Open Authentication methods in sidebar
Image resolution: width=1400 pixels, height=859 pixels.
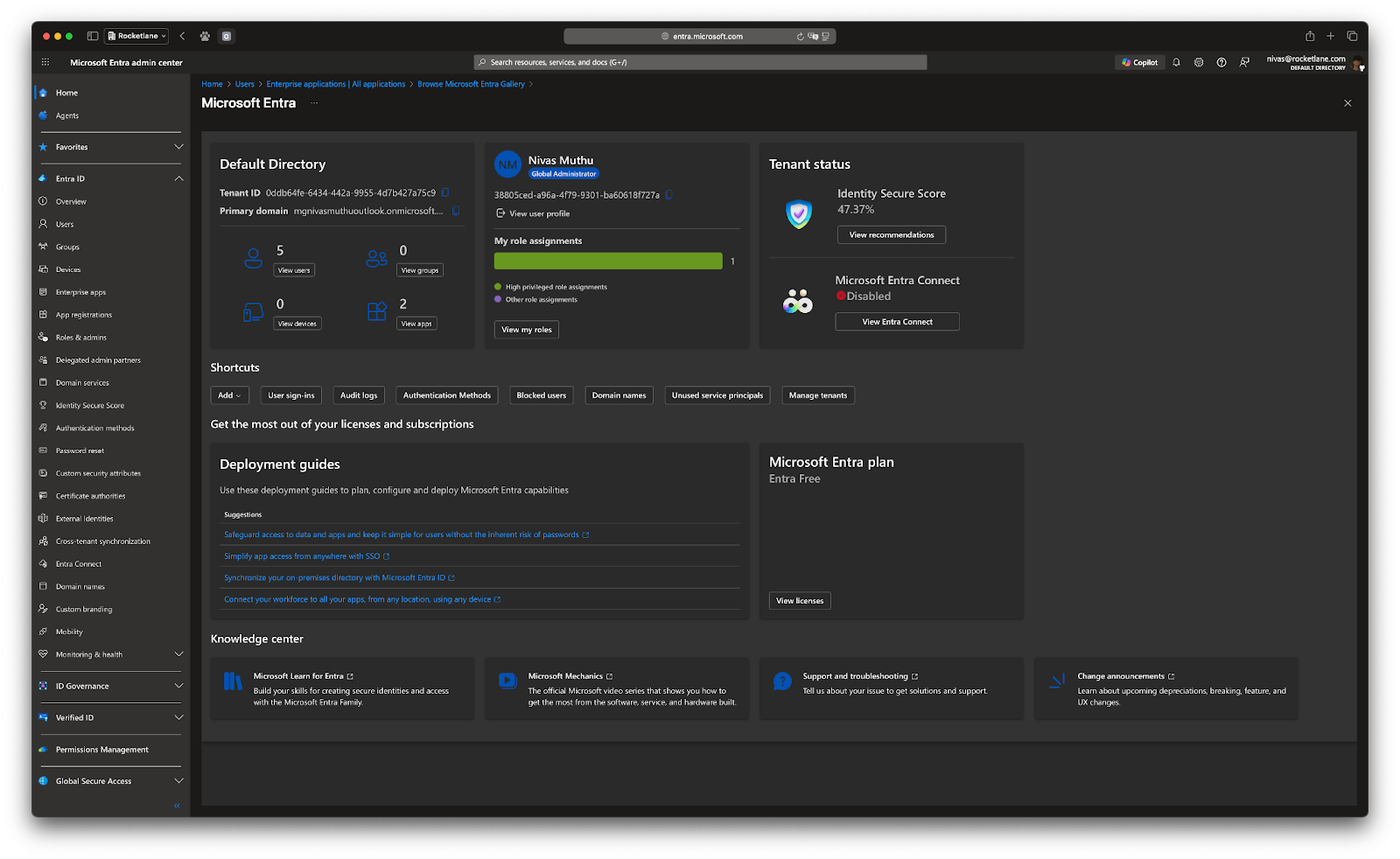click(94, 429)
